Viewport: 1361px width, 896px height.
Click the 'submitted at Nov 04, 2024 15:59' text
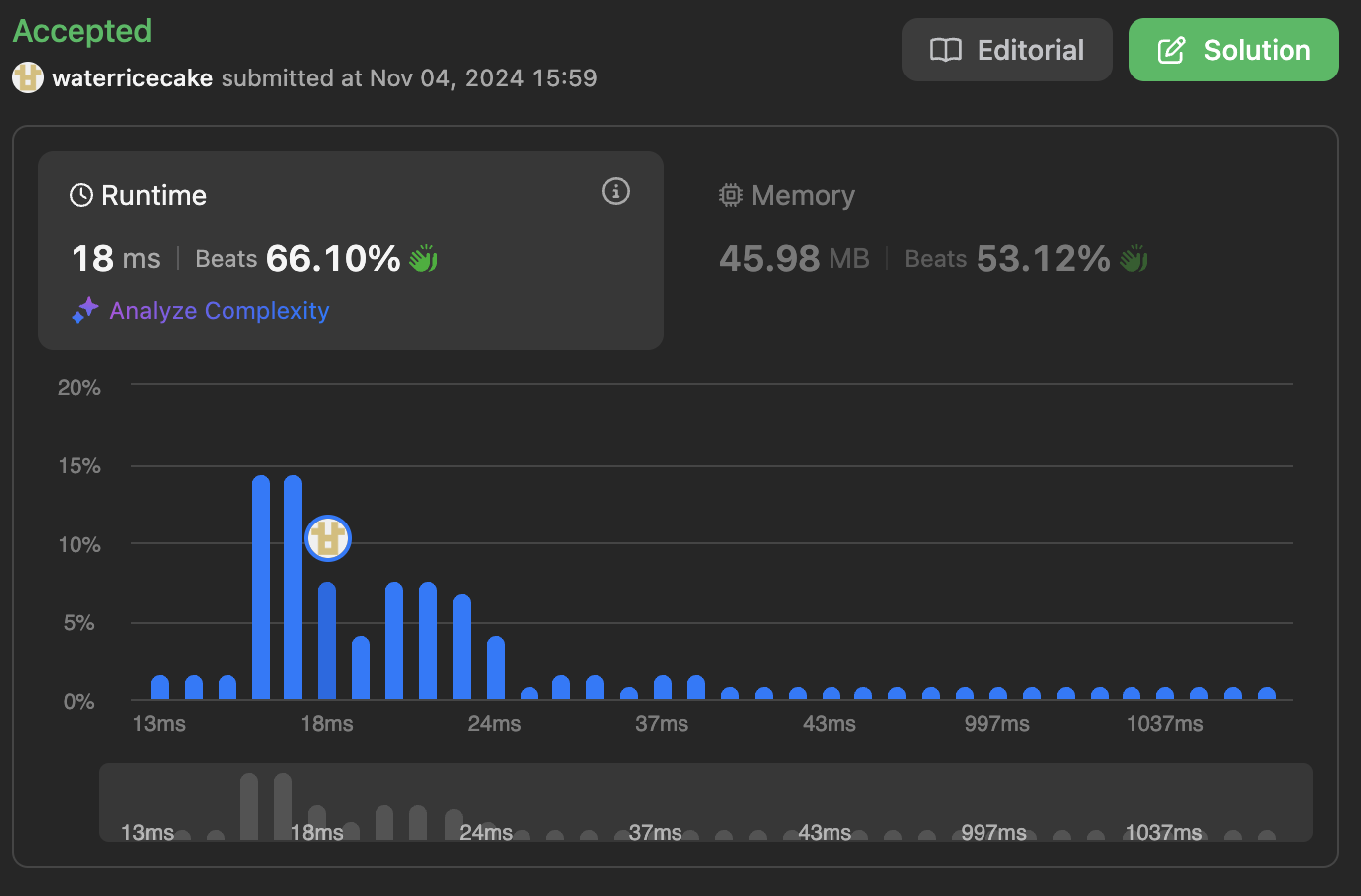click(409, 78)
